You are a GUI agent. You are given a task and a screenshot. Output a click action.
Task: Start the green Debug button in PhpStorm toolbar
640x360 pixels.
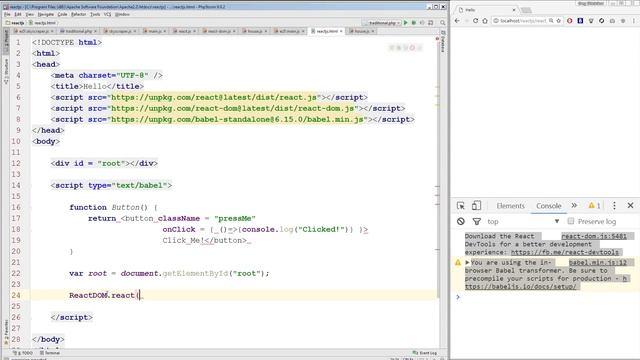413,23
